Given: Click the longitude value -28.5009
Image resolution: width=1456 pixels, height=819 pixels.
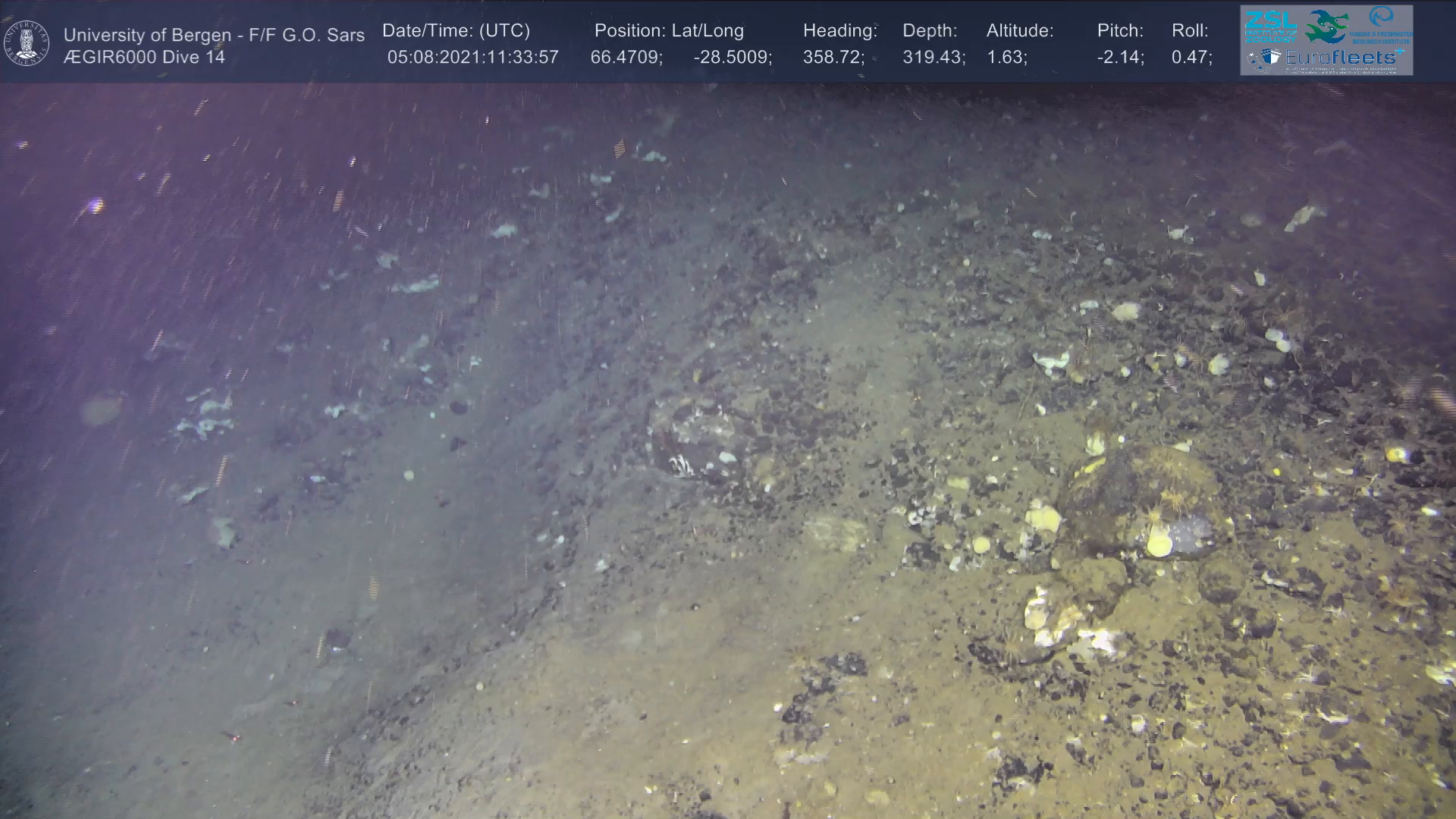Looking at the screenshot, I should [732, 58].
